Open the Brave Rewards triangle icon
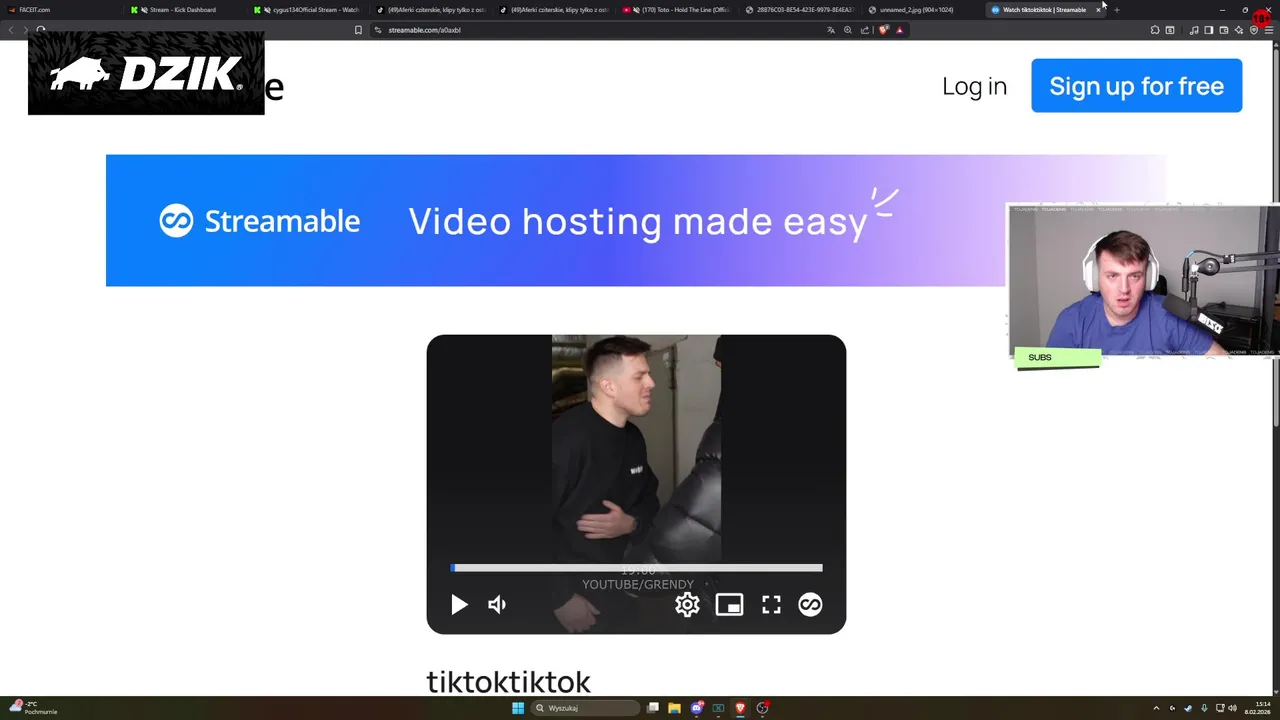1280x720 pixels. (899, 30)
